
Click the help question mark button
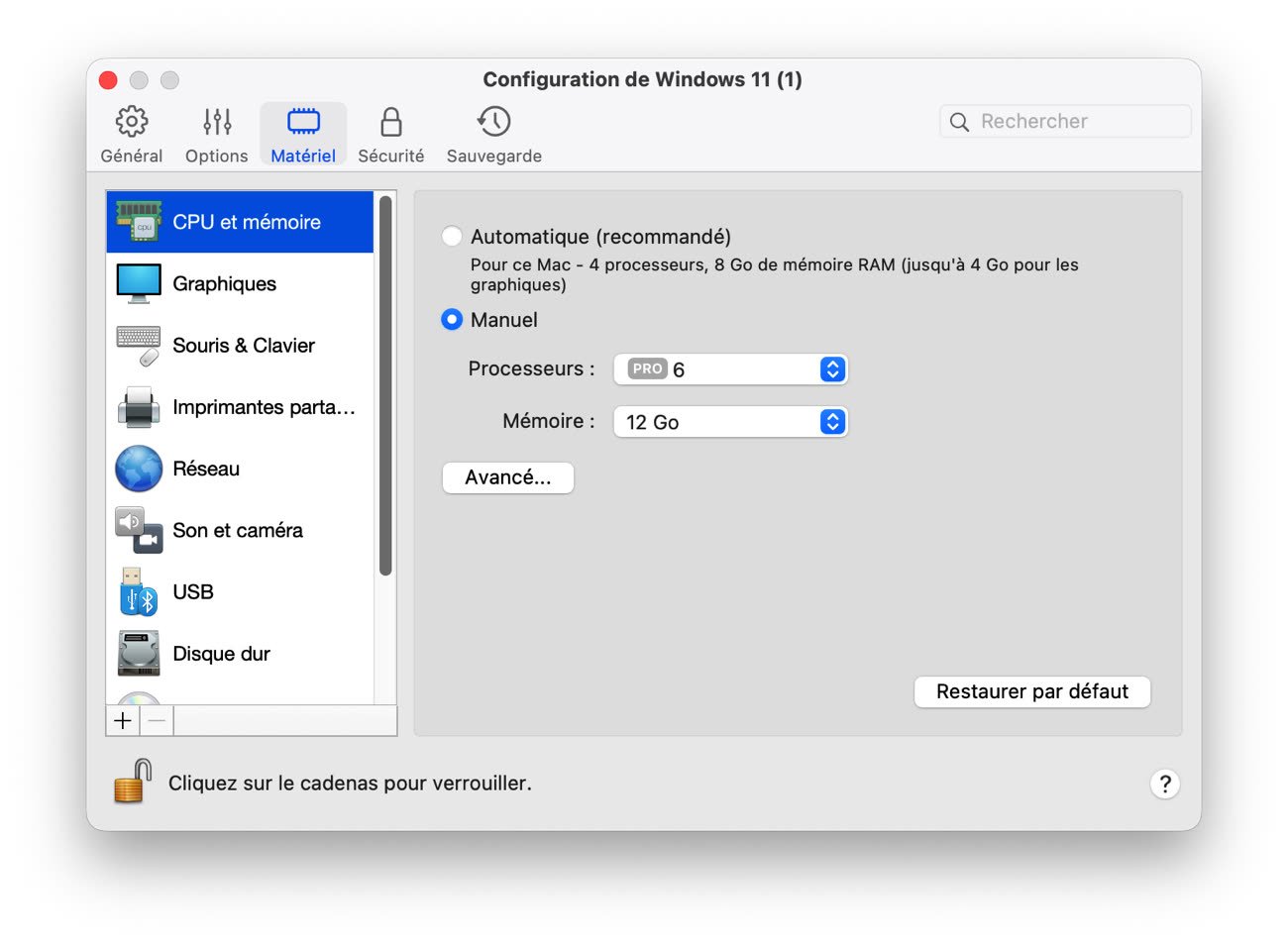coord(1165,785)
